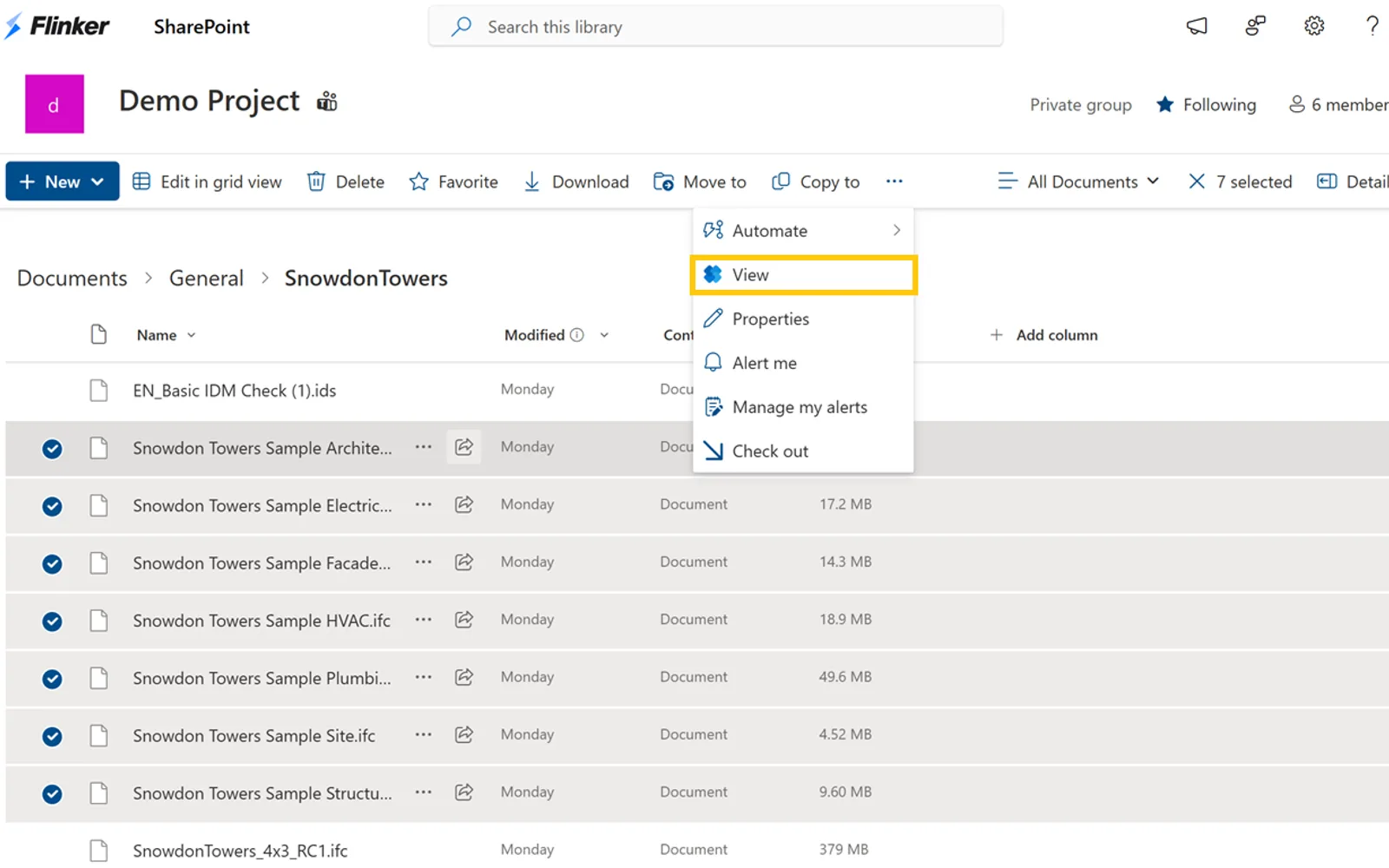This screenshot has height=868, width=1389.
Task: Open the Modified column dropdown
Action: click(x=604, y=335)
